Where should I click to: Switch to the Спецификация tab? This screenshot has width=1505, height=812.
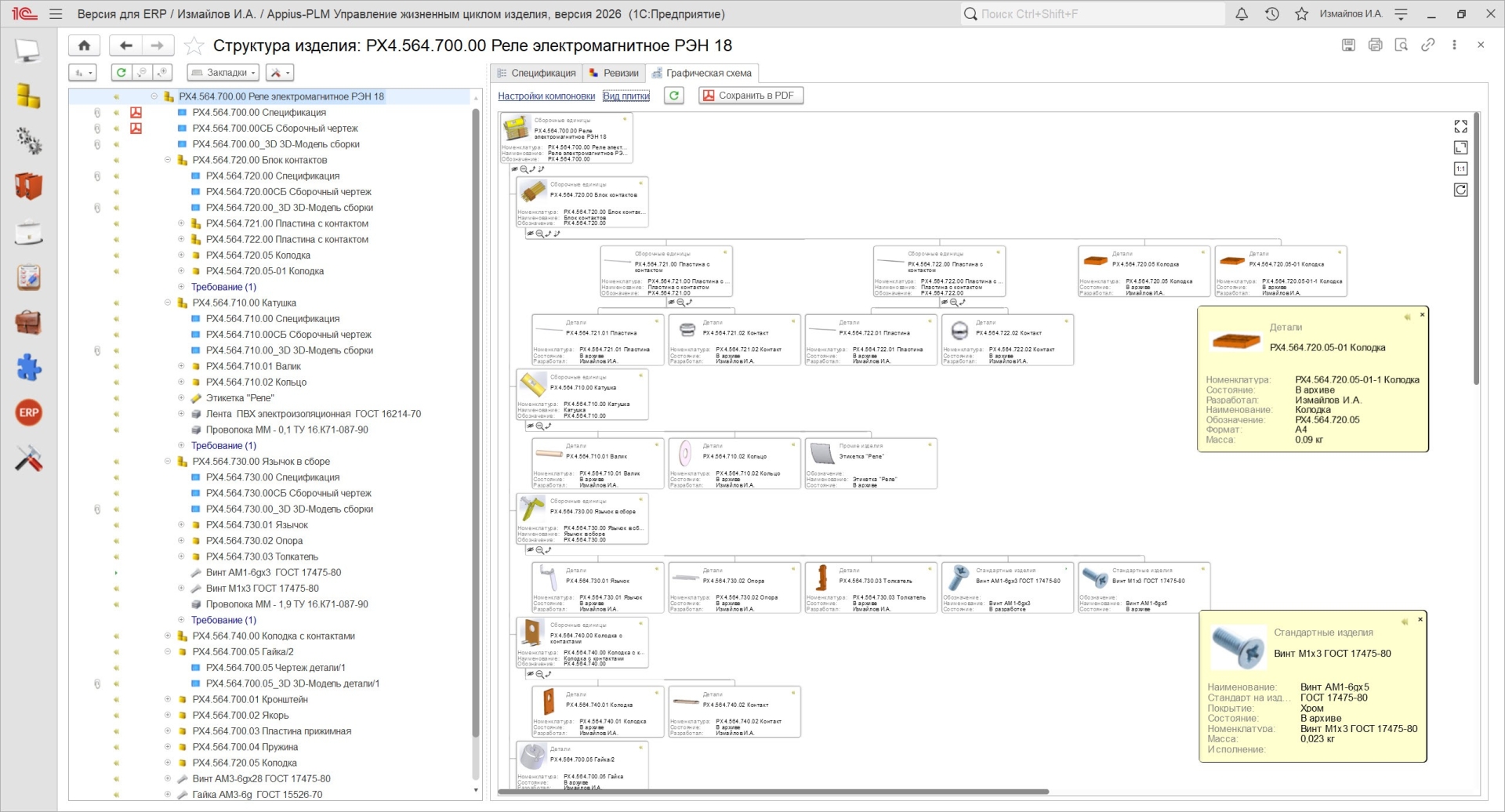tap(536, 74)
